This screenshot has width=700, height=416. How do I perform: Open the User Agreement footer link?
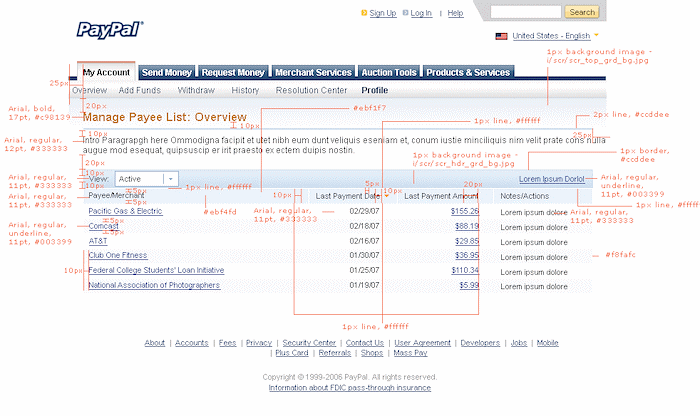422,343
